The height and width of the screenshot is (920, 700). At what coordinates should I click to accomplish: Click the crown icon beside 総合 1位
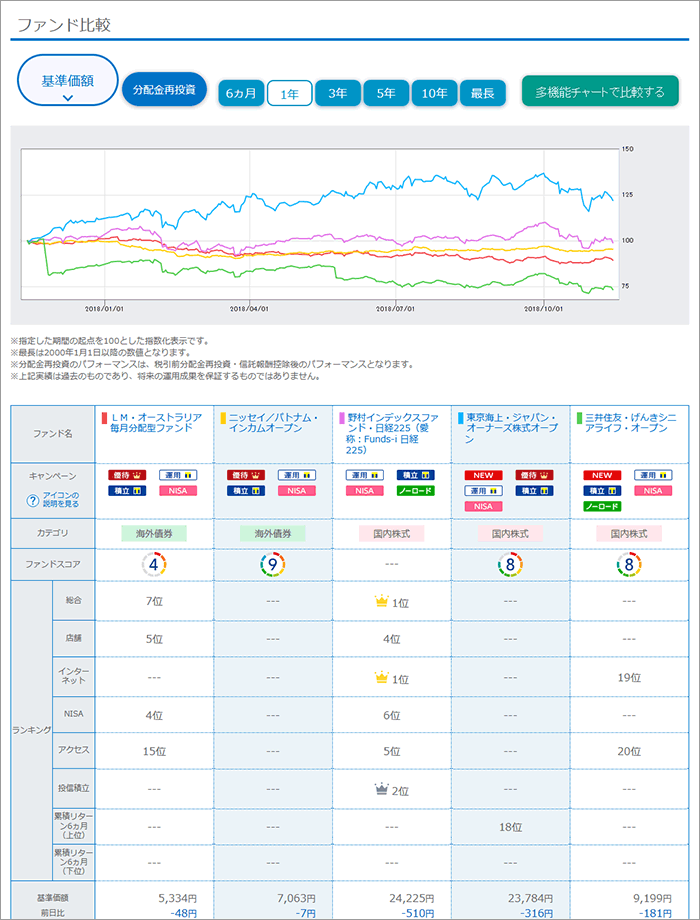tap(380, 602)
